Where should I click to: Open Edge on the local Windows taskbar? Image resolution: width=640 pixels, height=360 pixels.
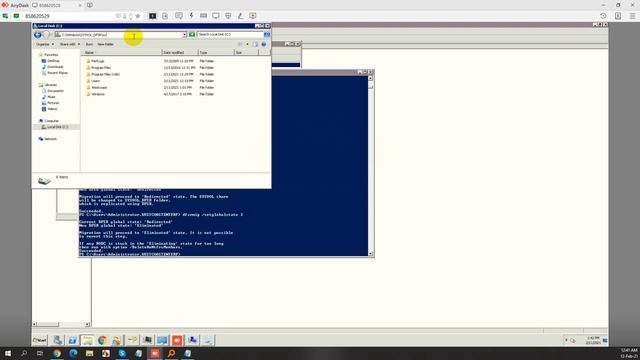tap(73, 353)
